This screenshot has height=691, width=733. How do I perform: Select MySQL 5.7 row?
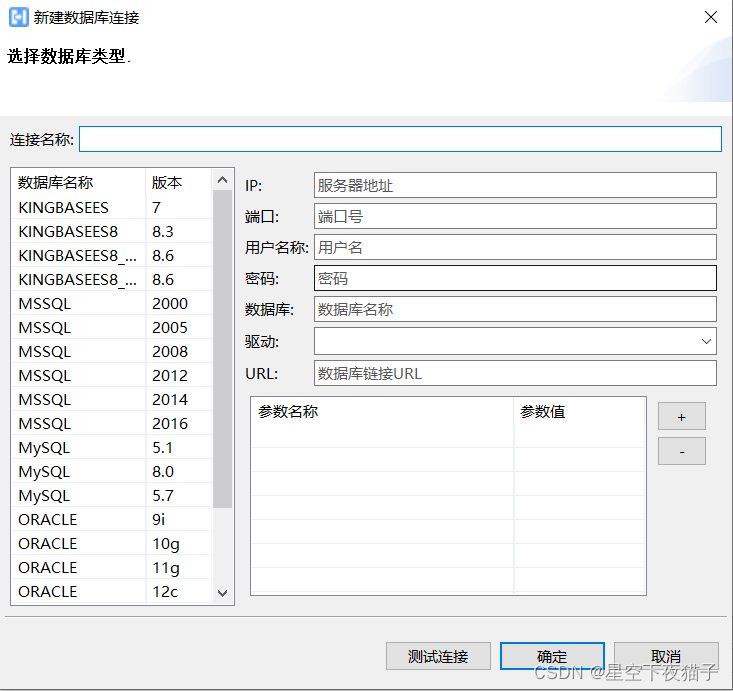tap(112, 496)
